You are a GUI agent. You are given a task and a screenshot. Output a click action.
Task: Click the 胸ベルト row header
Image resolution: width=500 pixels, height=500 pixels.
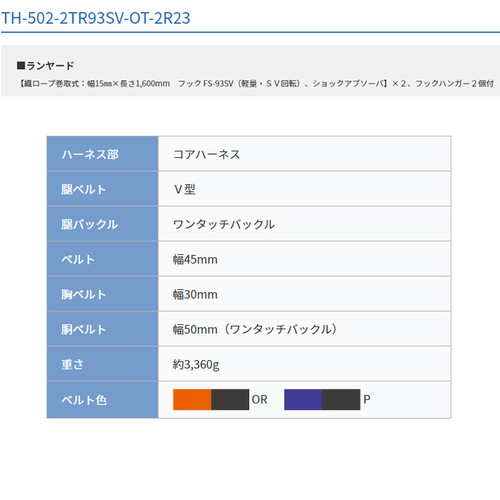point(102,294)
